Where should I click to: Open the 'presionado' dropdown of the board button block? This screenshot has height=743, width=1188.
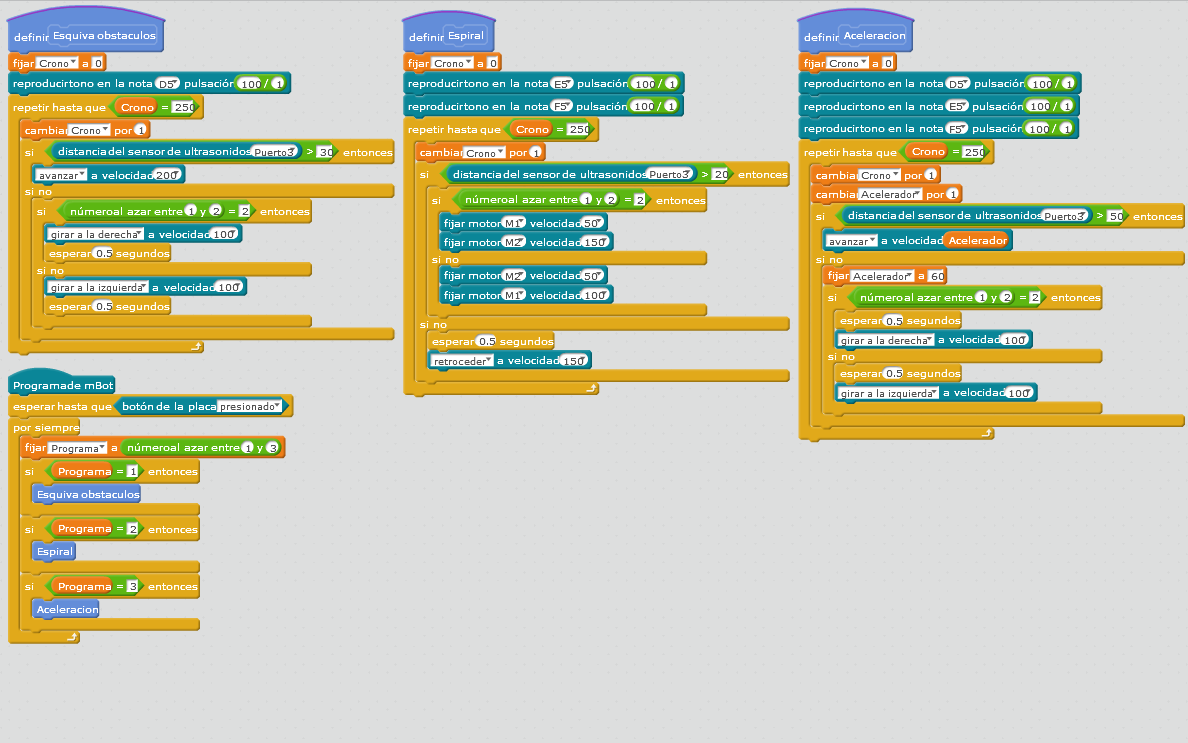point(251,407)
